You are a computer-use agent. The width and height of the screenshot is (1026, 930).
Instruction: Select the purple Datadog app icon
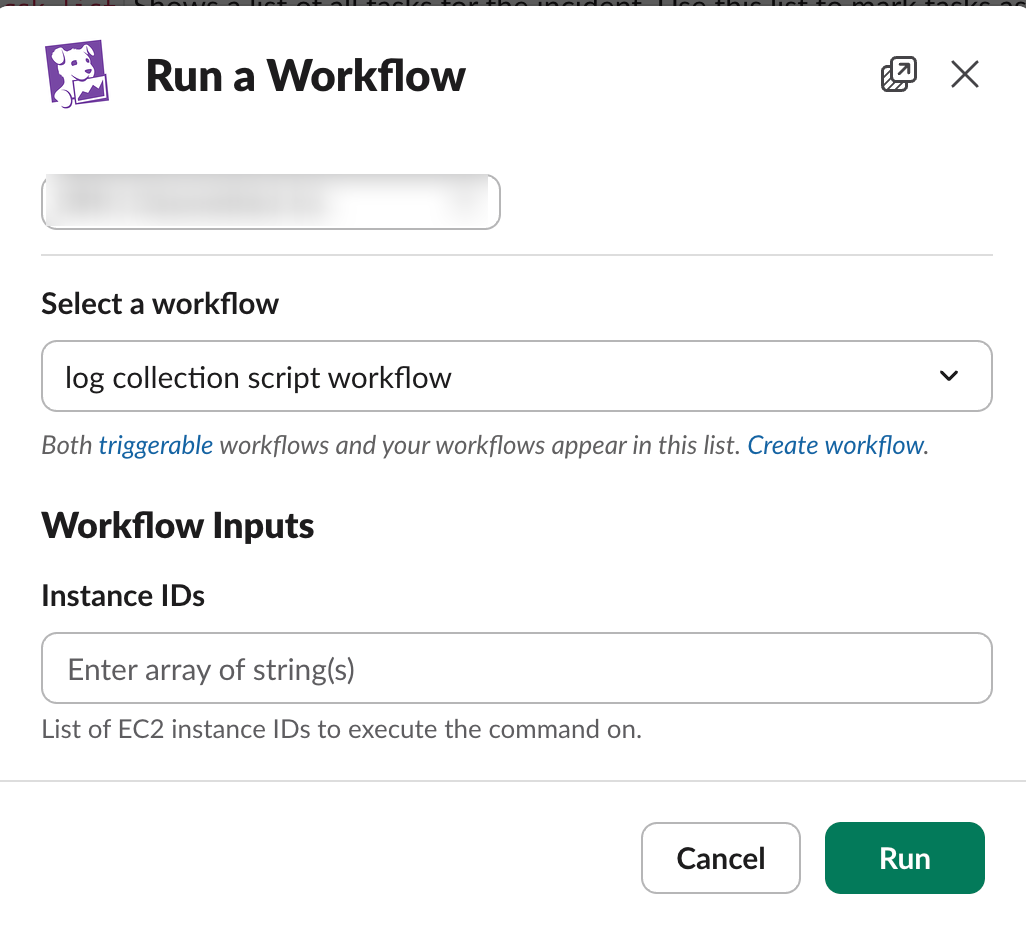(x=78, y=74)
